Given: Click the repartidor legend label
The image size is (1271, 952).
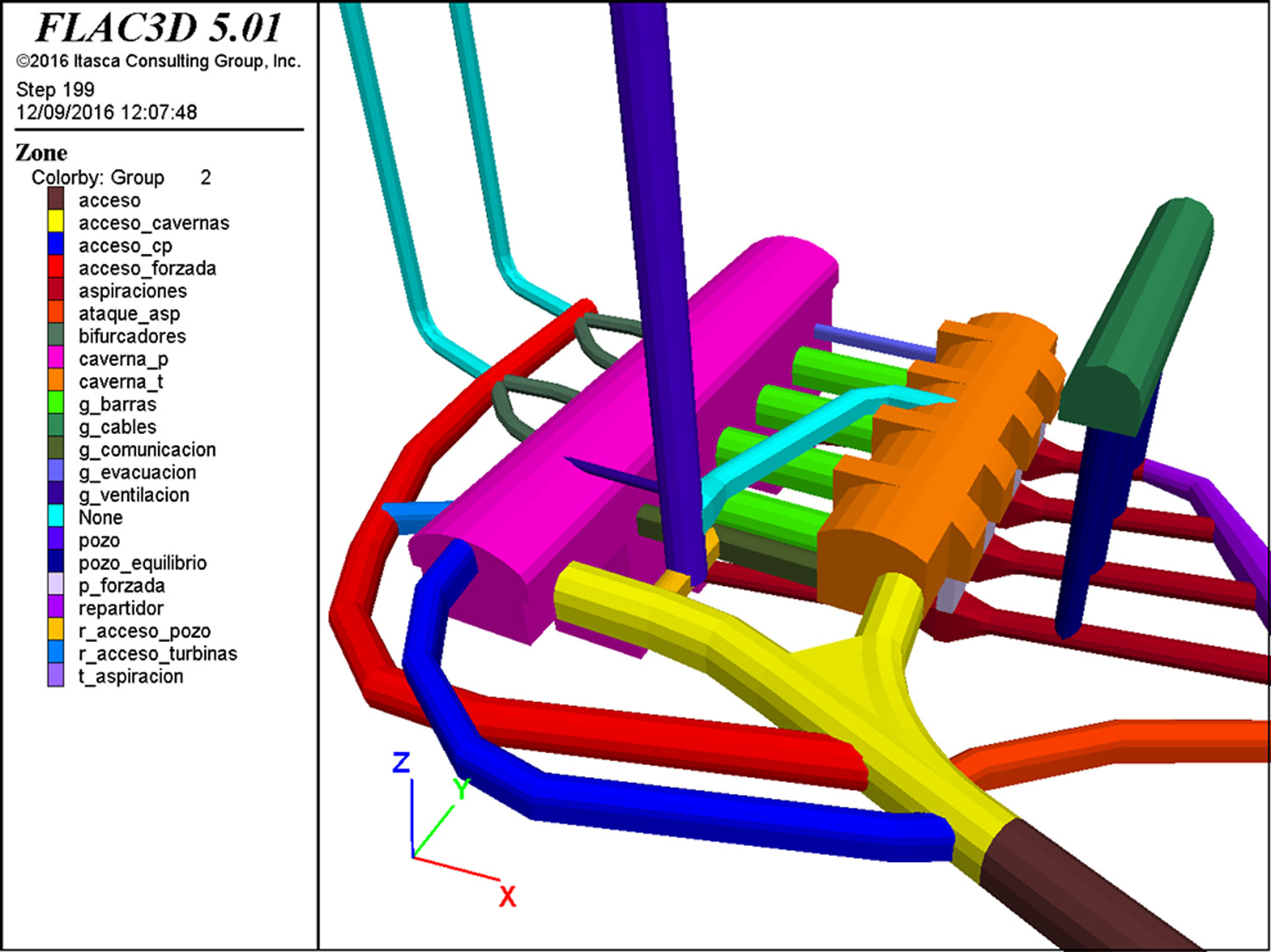Looking at the screenshot, I should click(121, 608).
